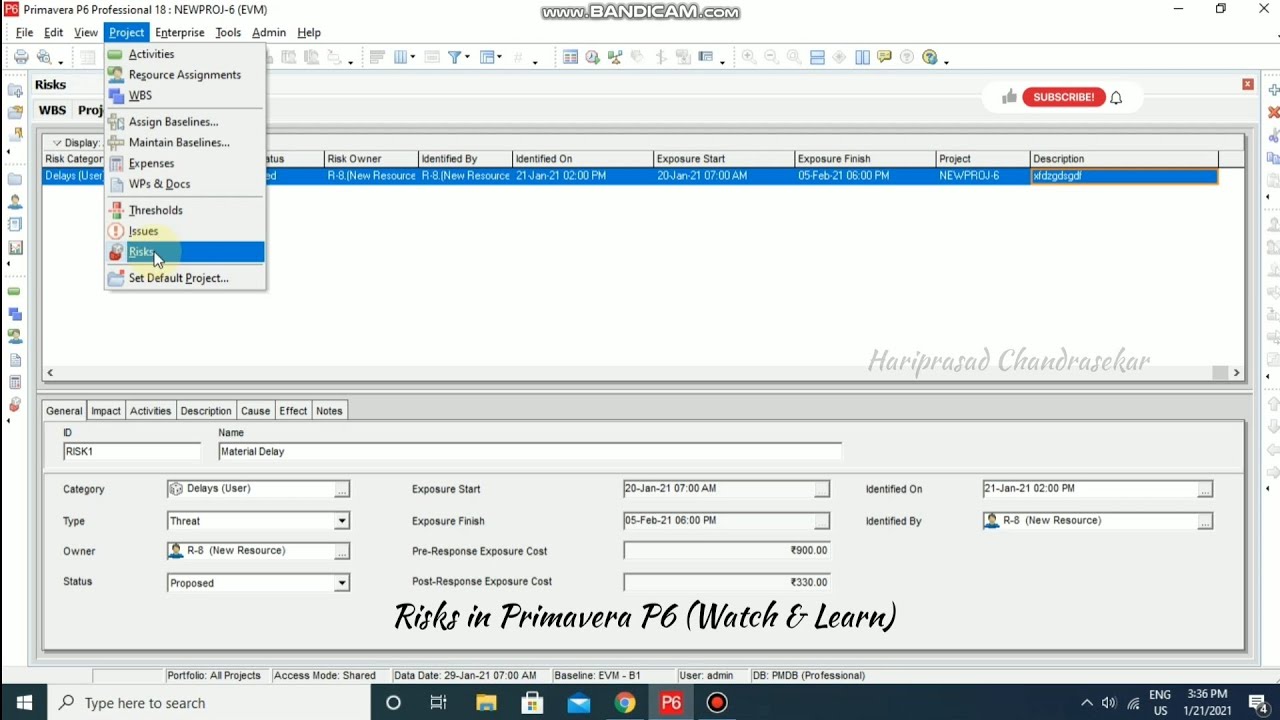Open the filter toolbar dropdown arrow
Screen dimensions: 1280x720
tap(467, 58)
